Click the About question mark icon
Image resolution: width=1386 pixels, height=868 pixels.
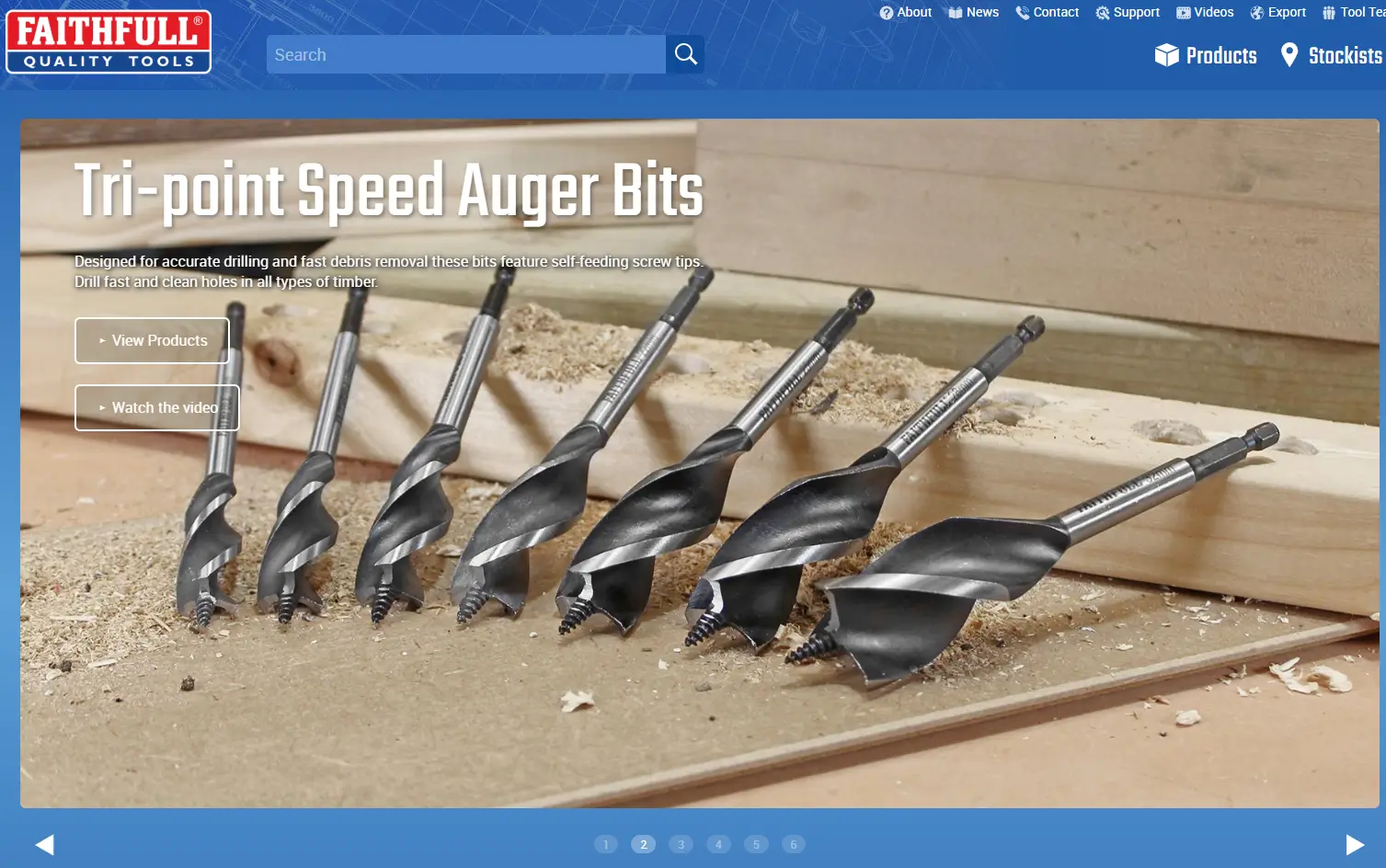[x=887, y=13]
